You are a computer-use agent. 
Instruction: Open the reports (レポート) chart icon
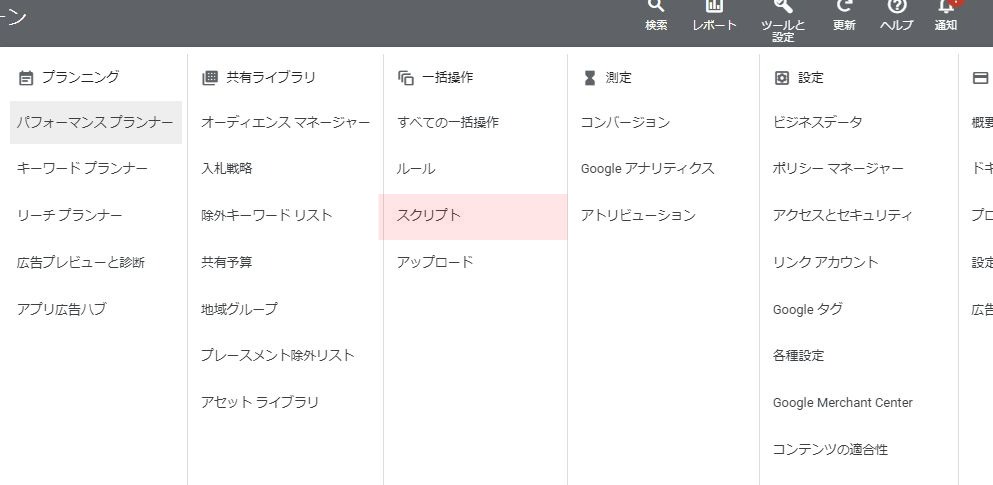point(714,8)
